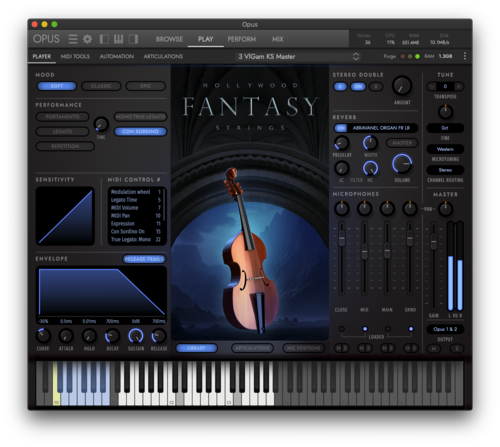Image resolution: width=500 pixels, height=447 pixels.
Task: Click the Master pan knob
Action: pos(445,209)
